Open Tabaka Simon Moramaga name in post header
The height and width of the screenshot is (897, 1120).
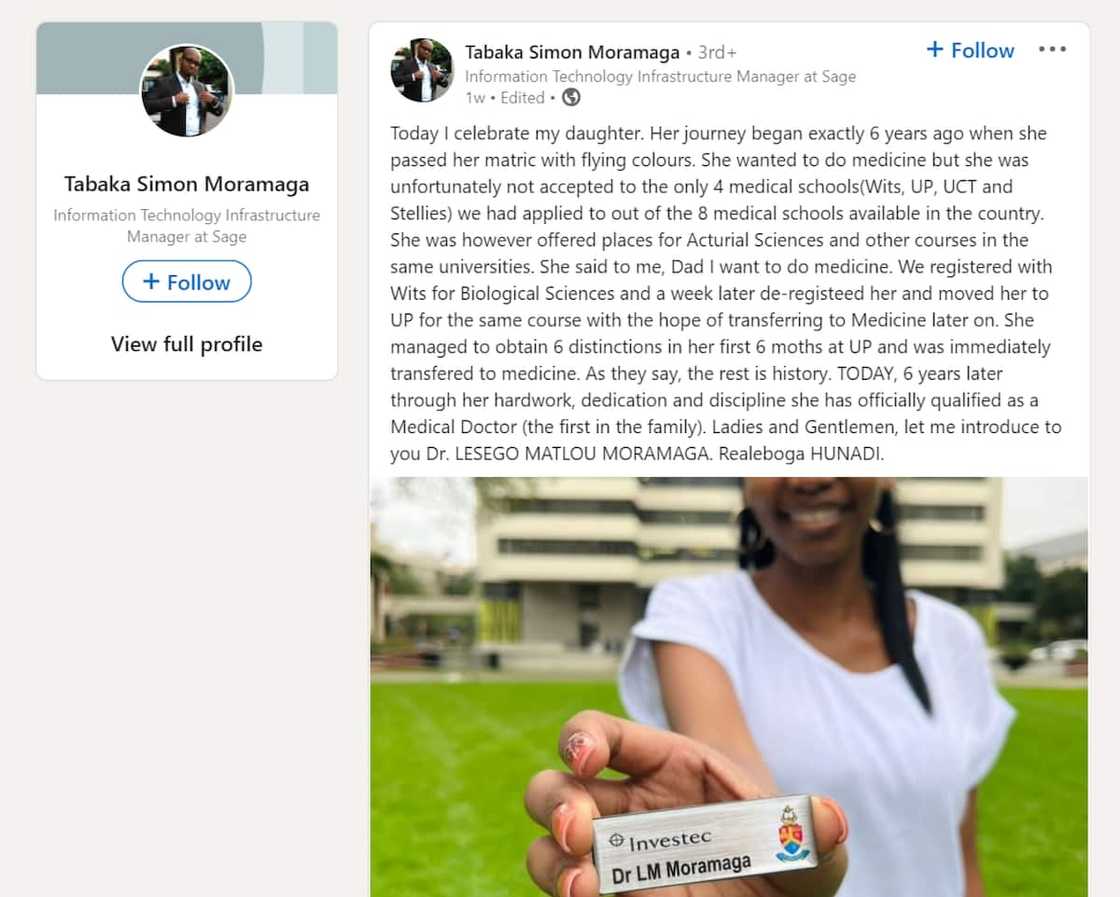(572, 52)
